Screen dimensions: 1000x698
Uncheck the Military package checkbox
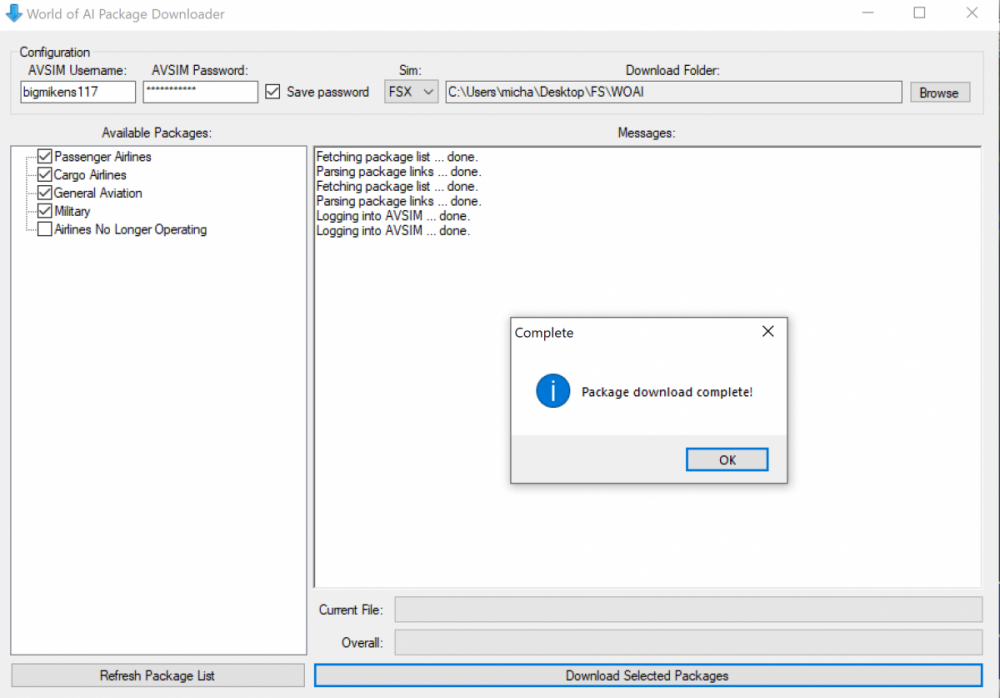click(44, 211)
